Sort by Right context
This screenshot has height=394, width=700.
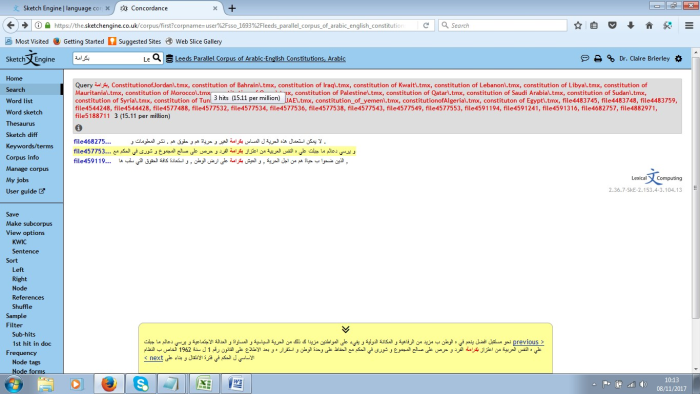click(20, 279)
